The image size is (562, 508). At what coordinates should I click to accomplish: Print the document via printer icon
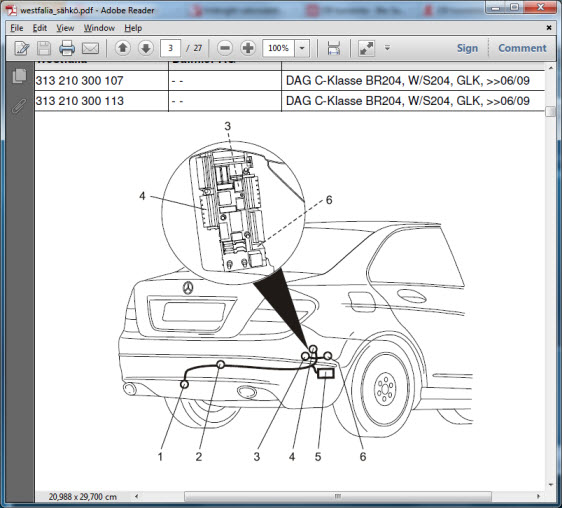(67, 48)
